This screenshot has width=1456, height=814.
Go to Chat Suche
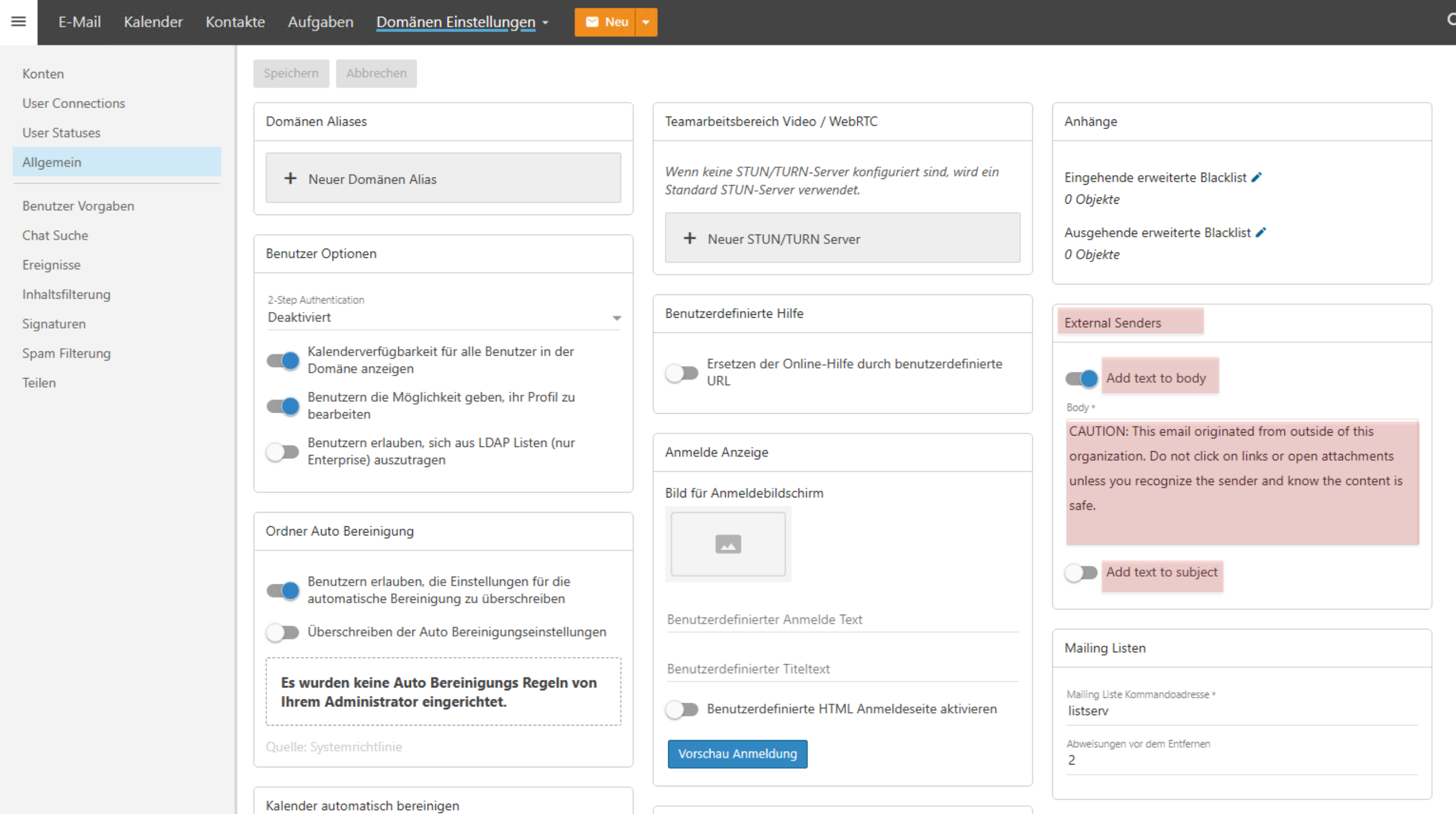tap(116, 236)
